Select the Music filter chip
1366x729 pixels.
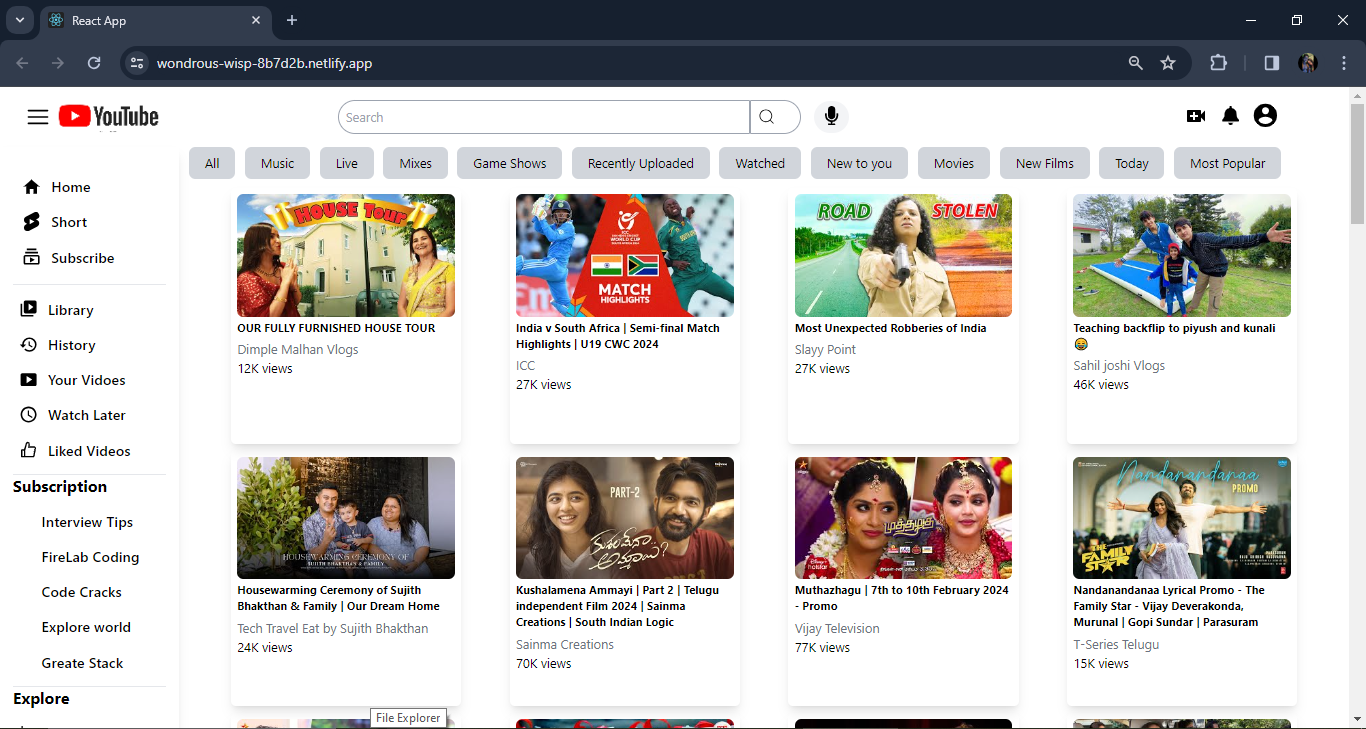(278, 163)
